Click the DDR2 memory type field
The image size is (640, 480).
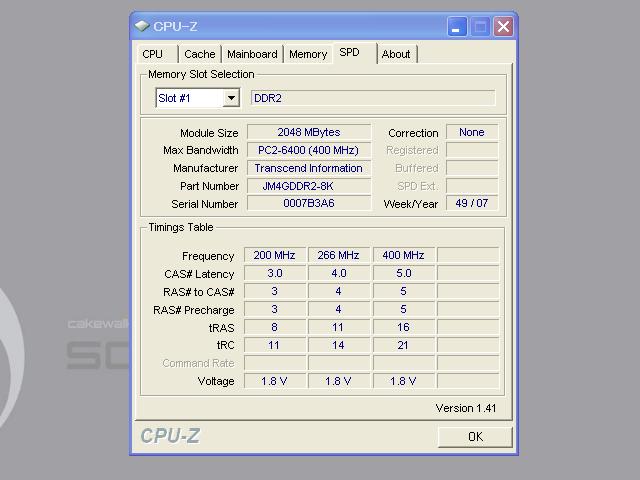click(x=373, y=98)
